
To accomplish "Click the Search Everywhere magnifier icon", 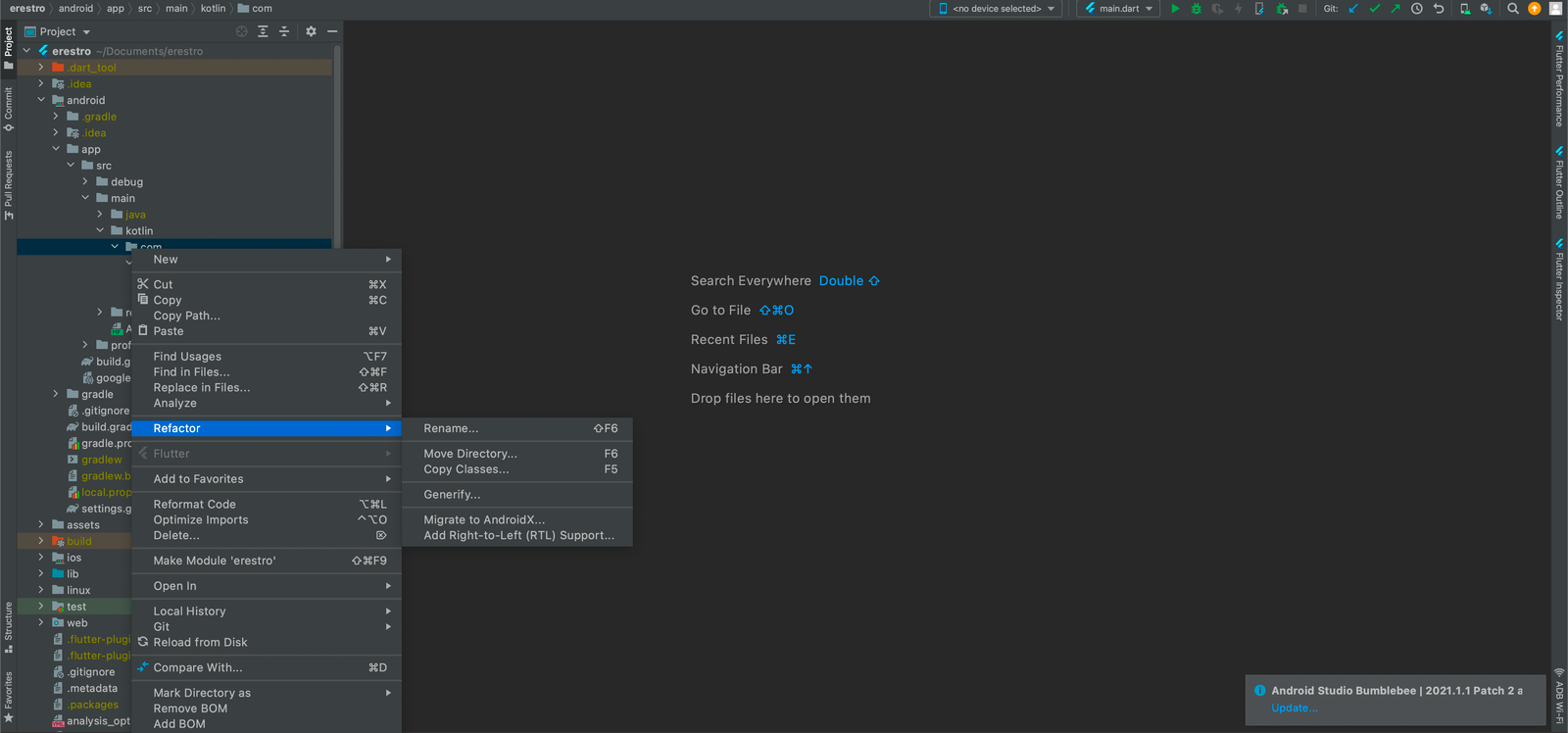I will click(1513, 9).
